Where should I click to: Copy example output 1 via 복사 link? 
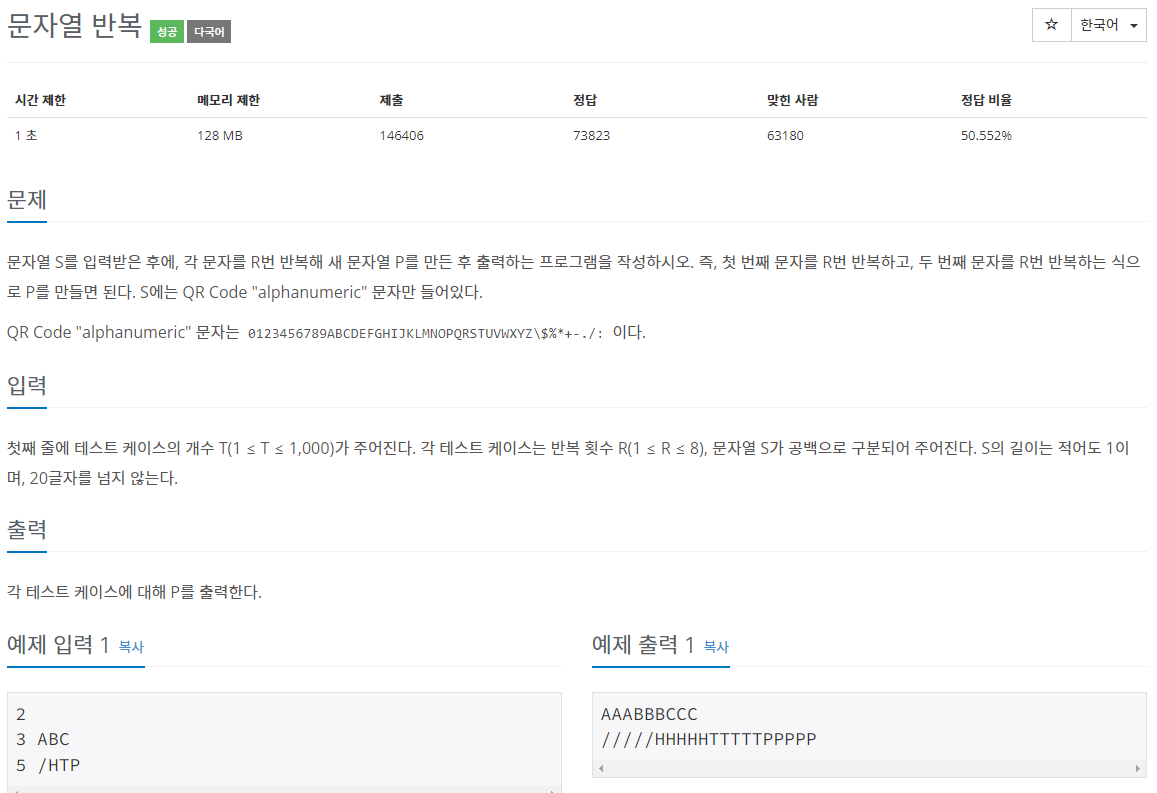[716, 647]
